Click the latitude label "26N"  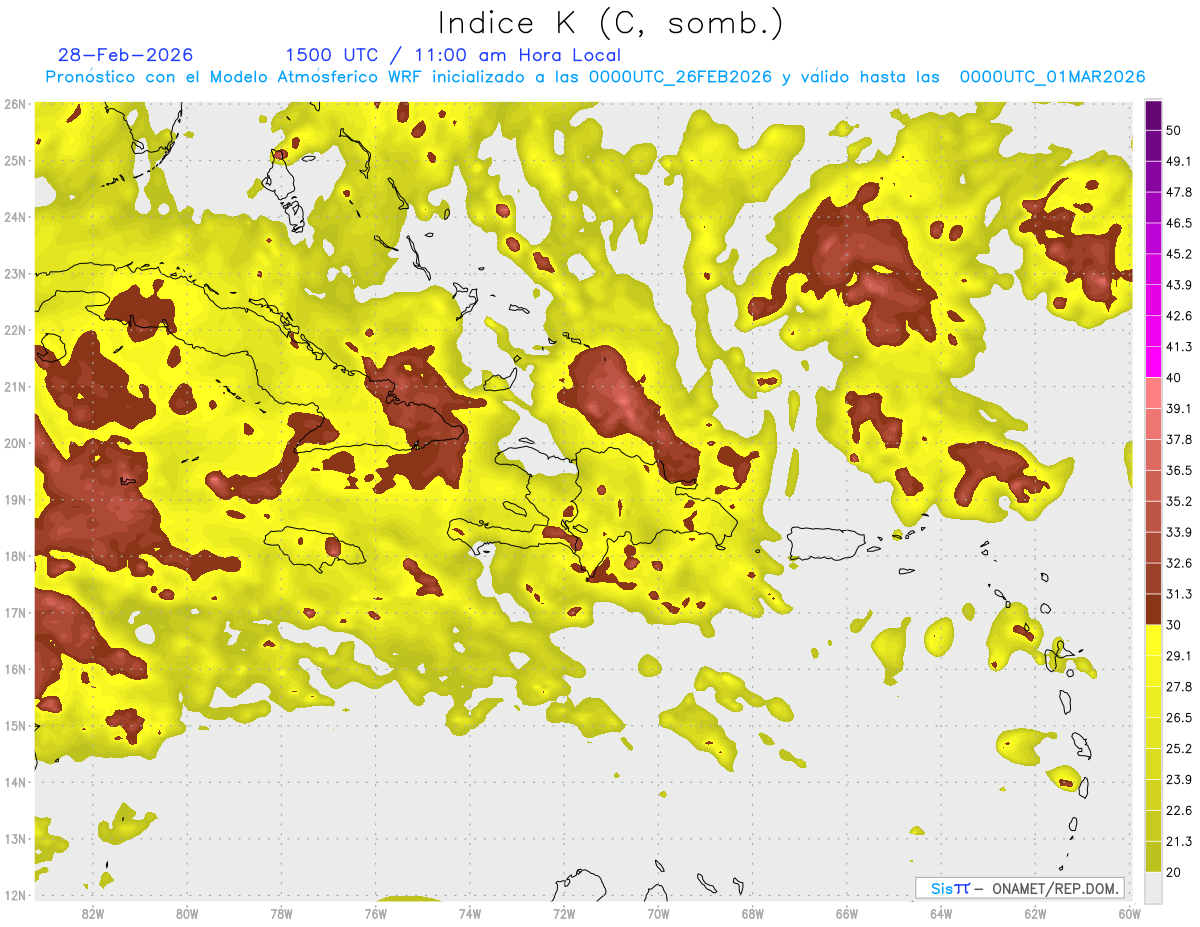[x=14, y=104]
